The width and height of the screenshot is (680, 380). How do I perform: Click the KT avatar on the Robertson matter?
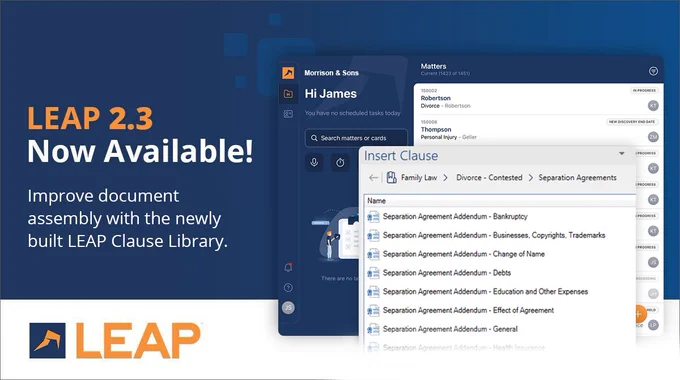pyautogui.click(x=653, y=105)
